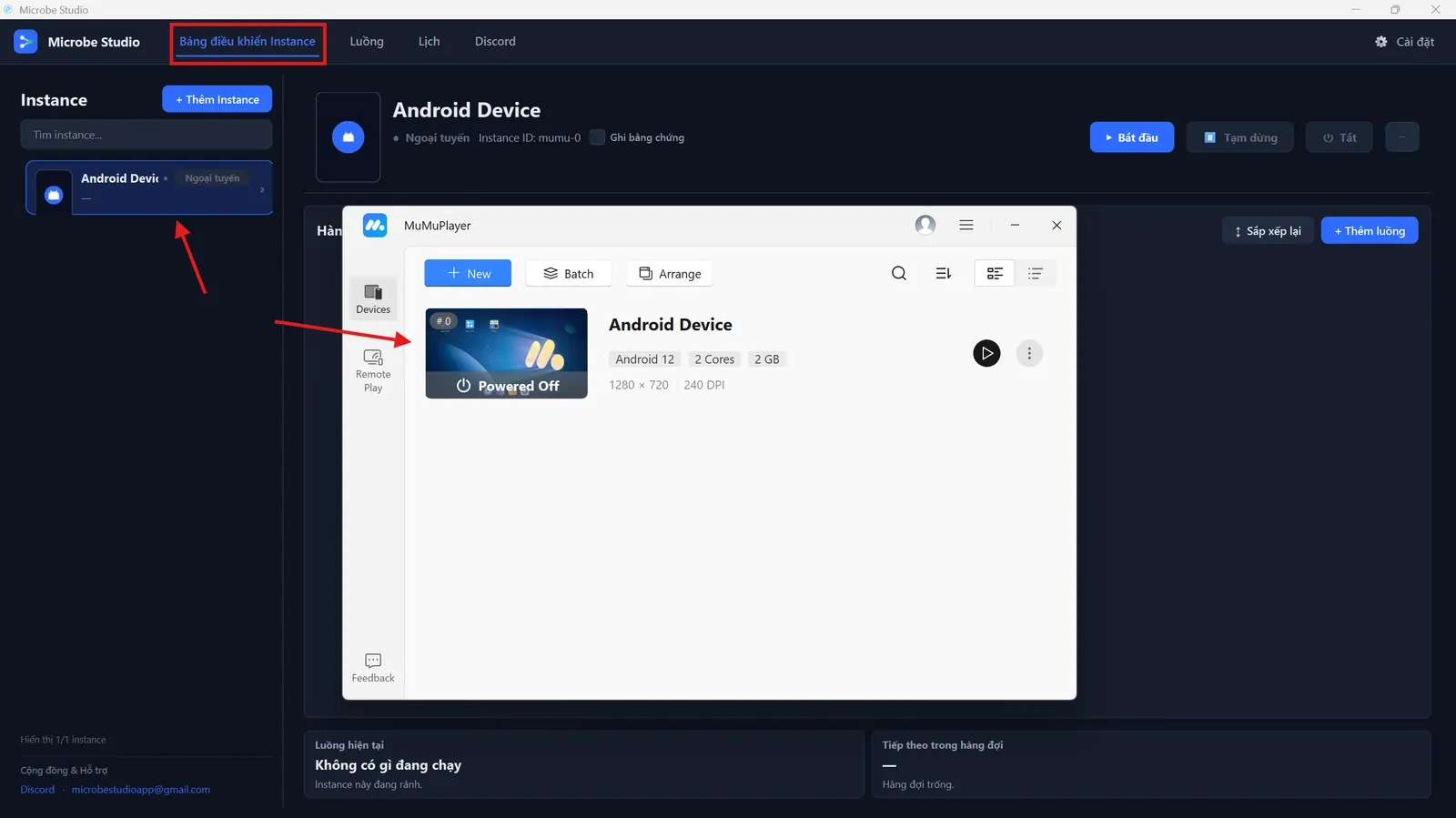
Task: Click the large Android Device header icon
Action: (x=348, y=137)
